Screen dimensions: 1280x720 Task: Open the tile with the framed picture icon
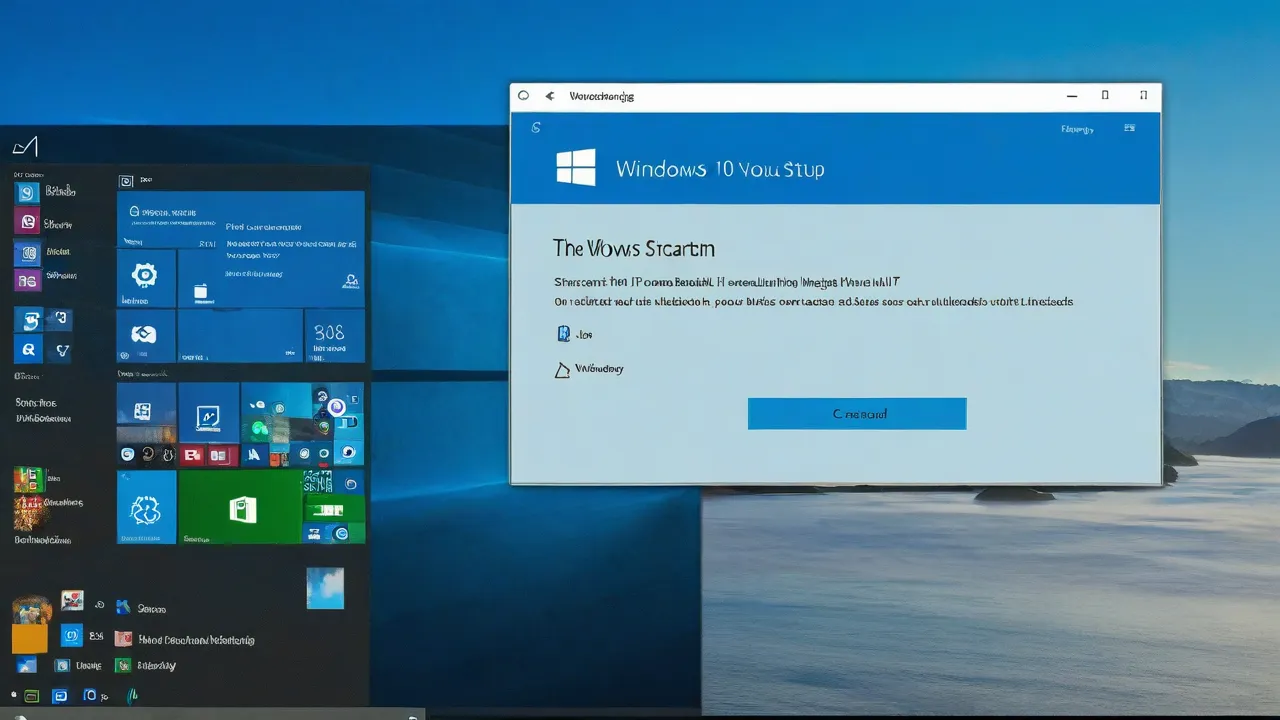[208, 412]
